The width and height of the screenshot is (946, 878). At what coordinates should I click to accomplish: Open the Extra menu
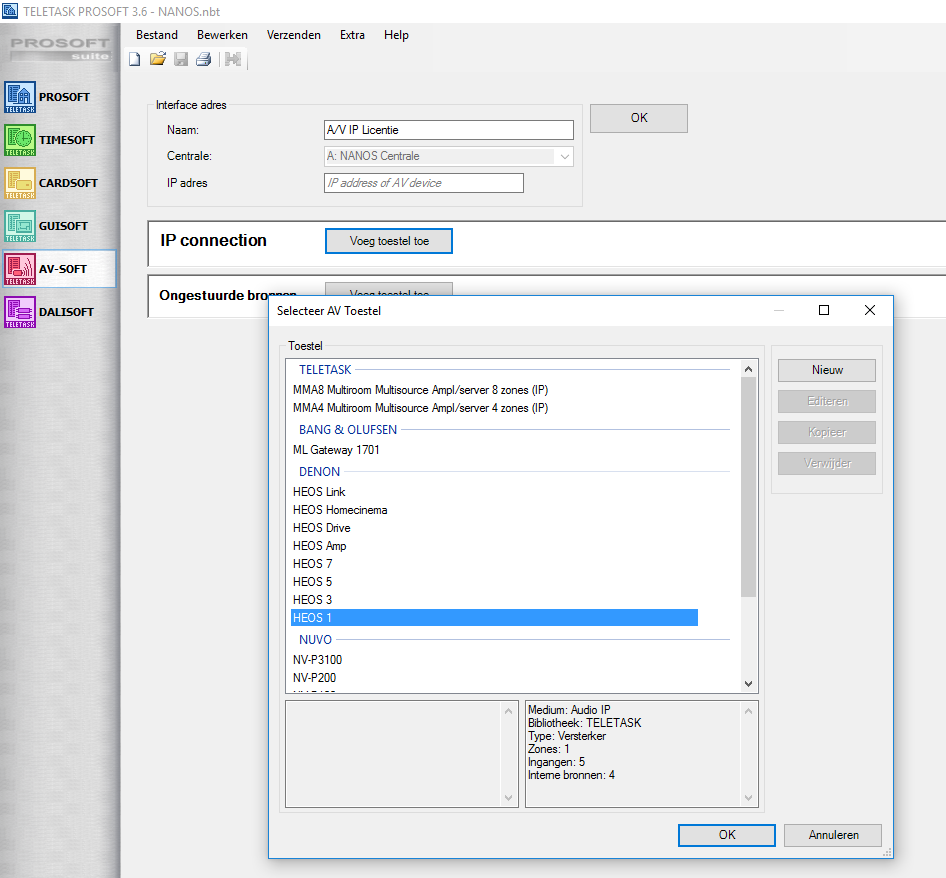pyautogui.click(x=352, y=35)
